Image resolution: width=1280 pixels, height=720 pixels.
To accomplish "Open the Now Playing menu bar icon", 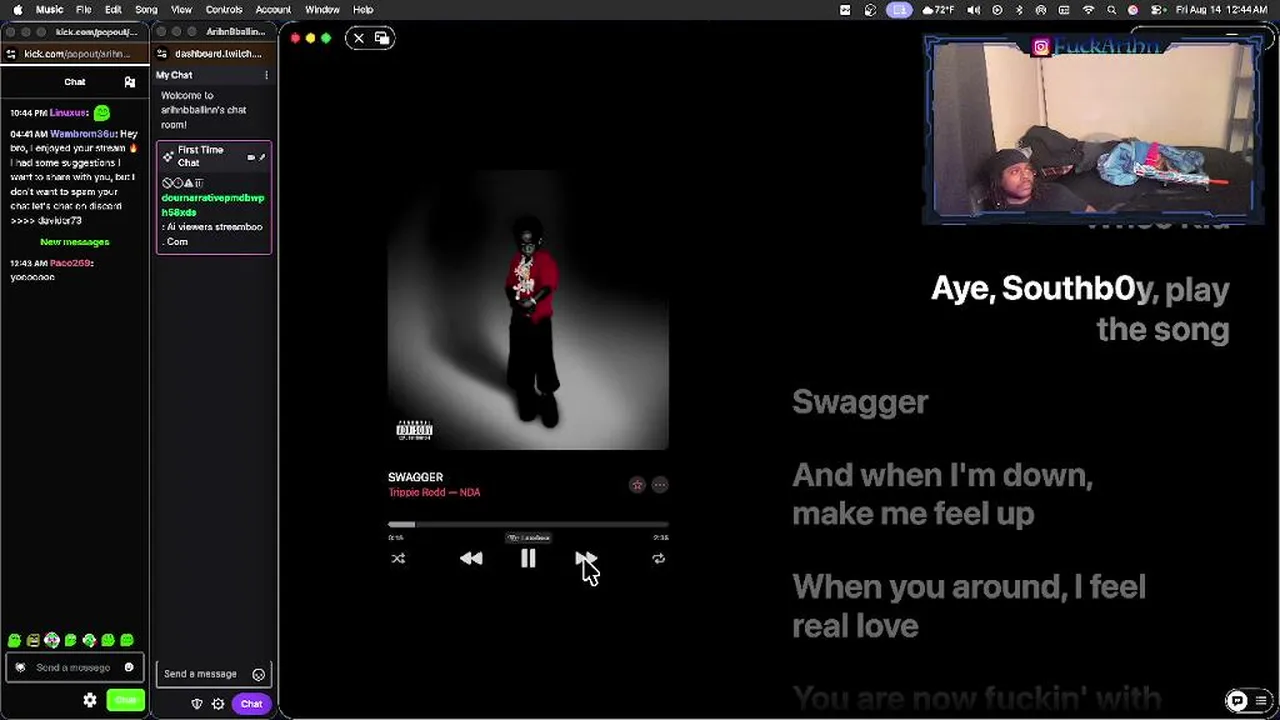I will pos(997,10).
